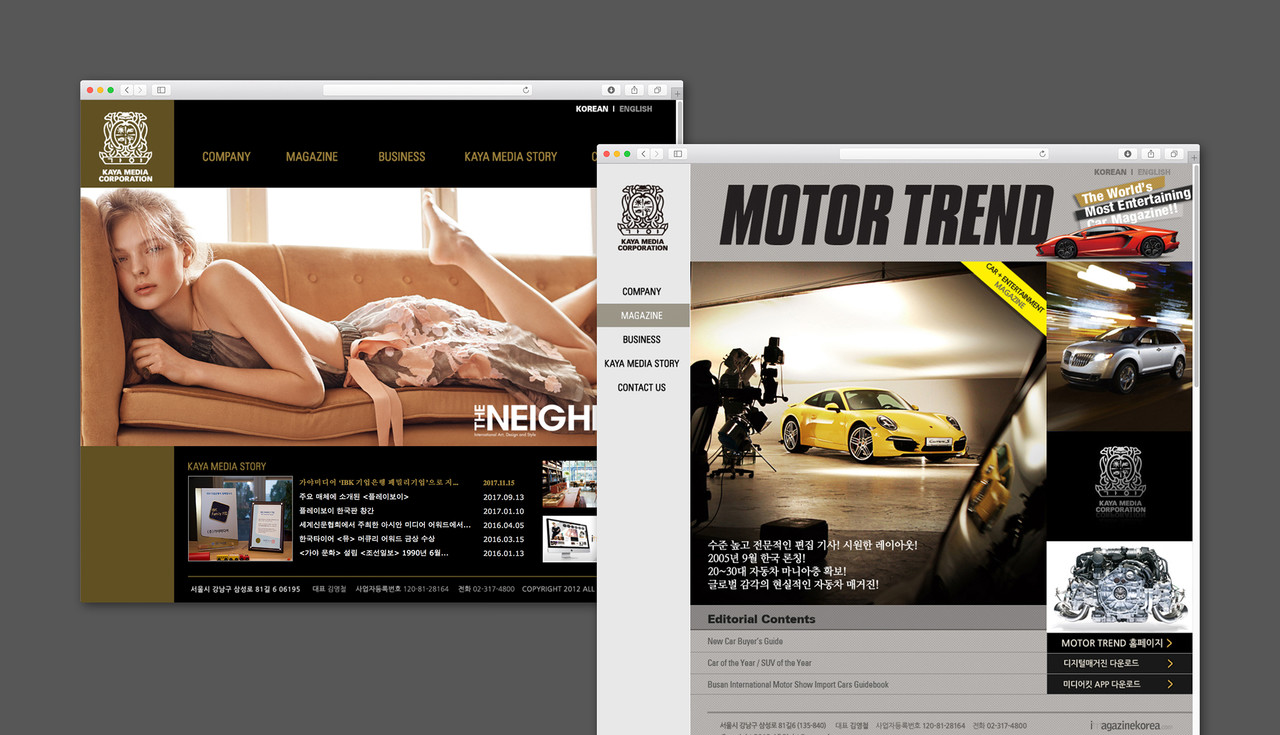Open the MOTOR TREND 홈페이지 button

tap(1120, 643)
